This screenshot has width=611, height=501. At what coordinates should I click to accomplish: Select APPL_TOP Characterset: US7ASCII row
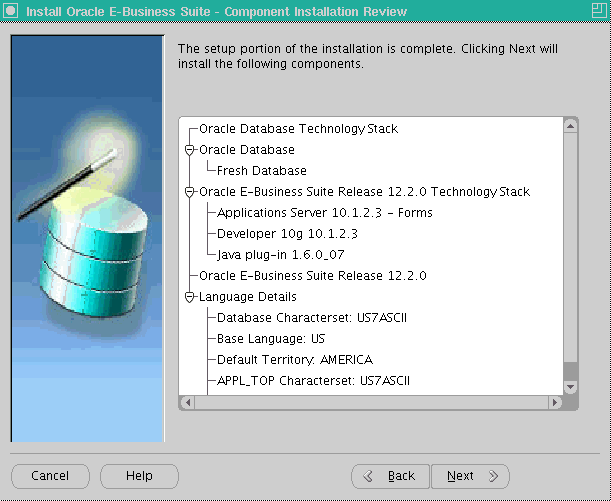tap(313, 381)
